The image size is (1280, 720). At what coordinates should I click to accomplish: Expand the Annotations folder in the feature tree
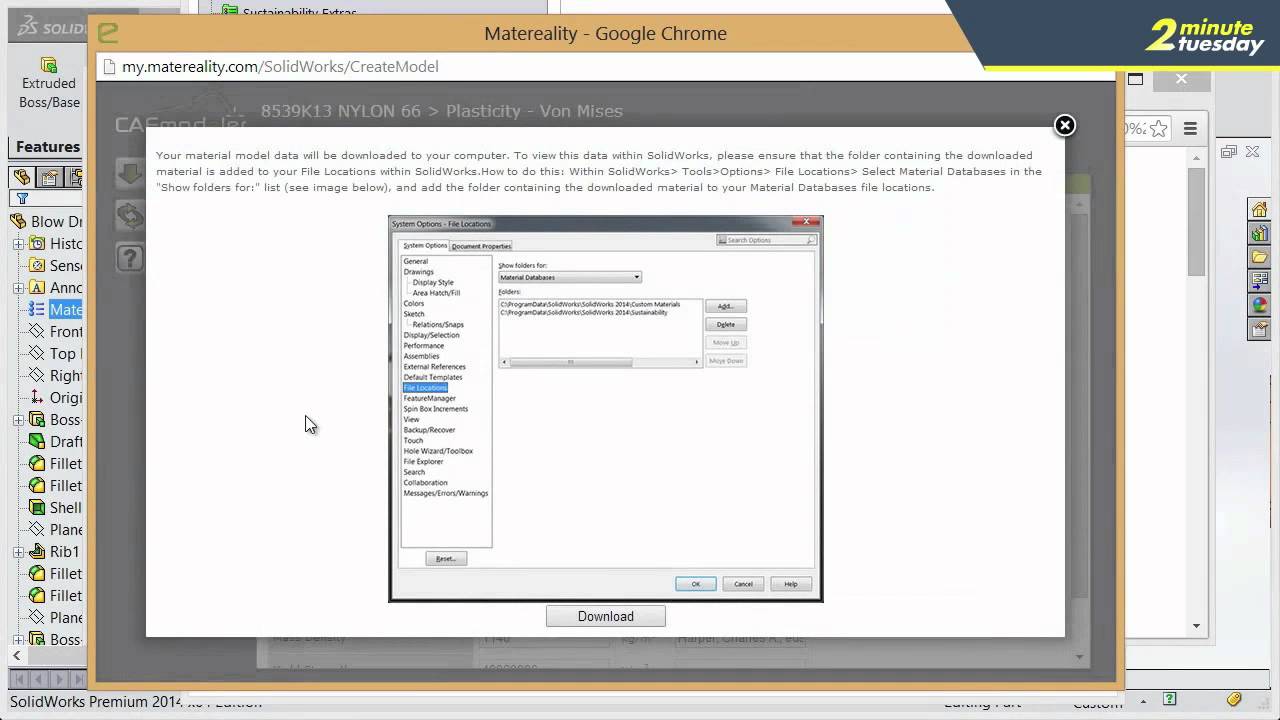coord(18,288)
